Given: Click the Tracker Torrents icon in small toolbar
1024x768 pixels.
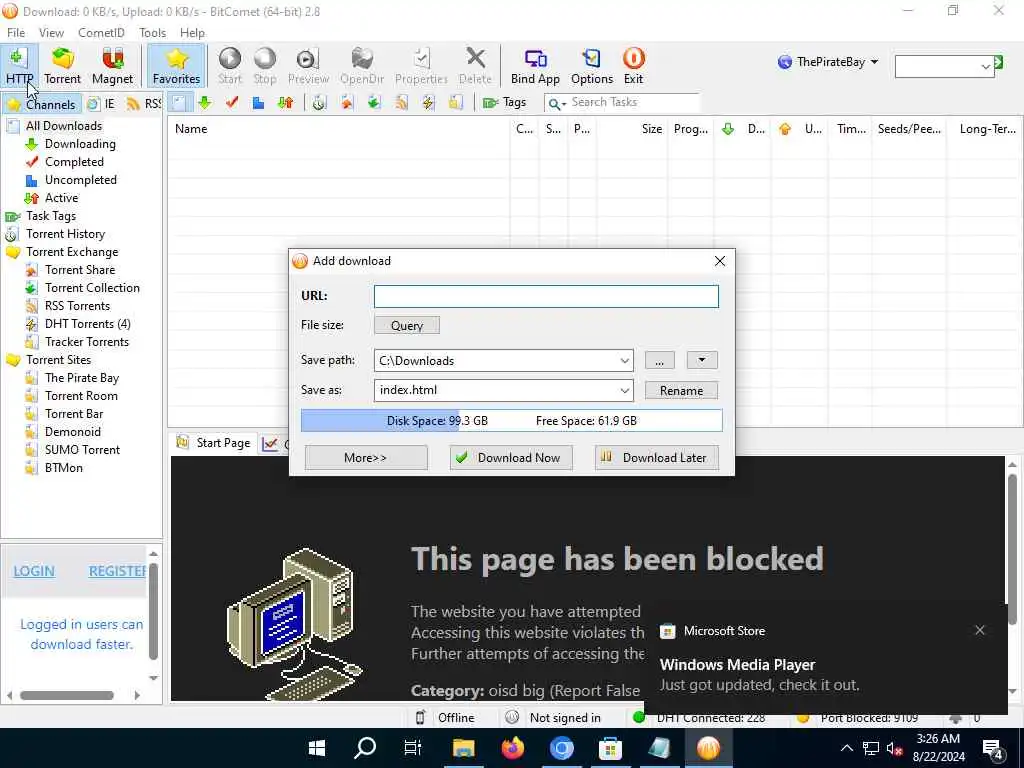Looking at the screenshot, I should (x=456, y=103).
